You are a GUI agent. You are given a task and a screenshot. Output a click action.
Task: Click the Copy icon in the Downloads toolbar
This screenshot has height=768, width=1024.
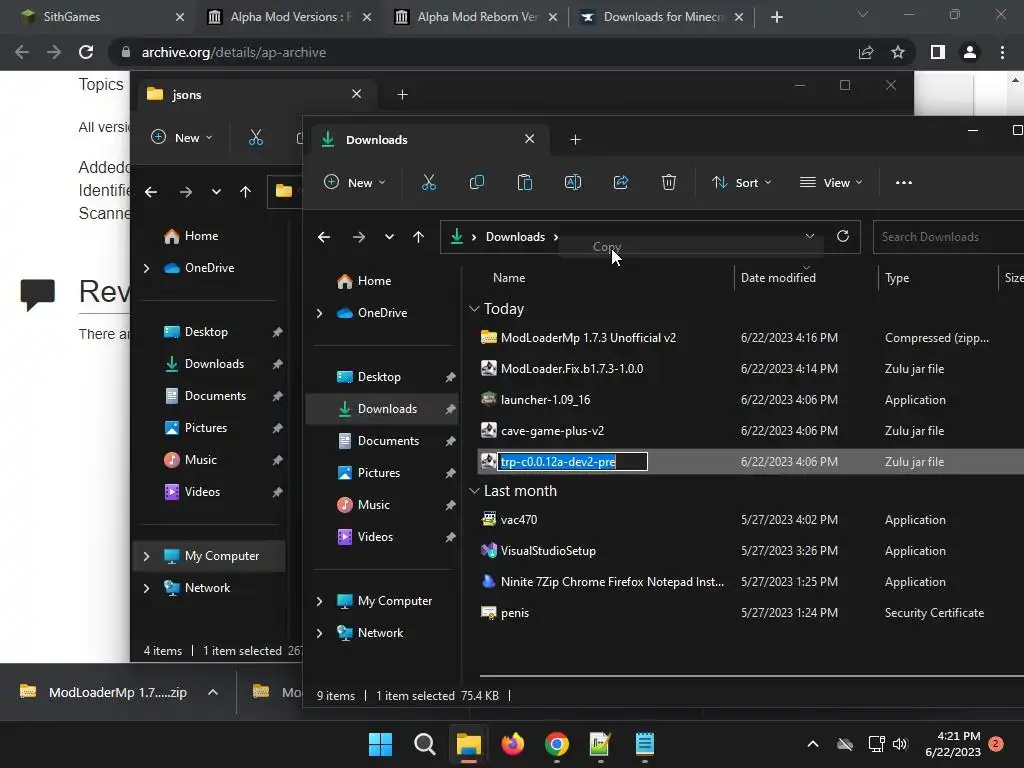[x=477, y=183]
